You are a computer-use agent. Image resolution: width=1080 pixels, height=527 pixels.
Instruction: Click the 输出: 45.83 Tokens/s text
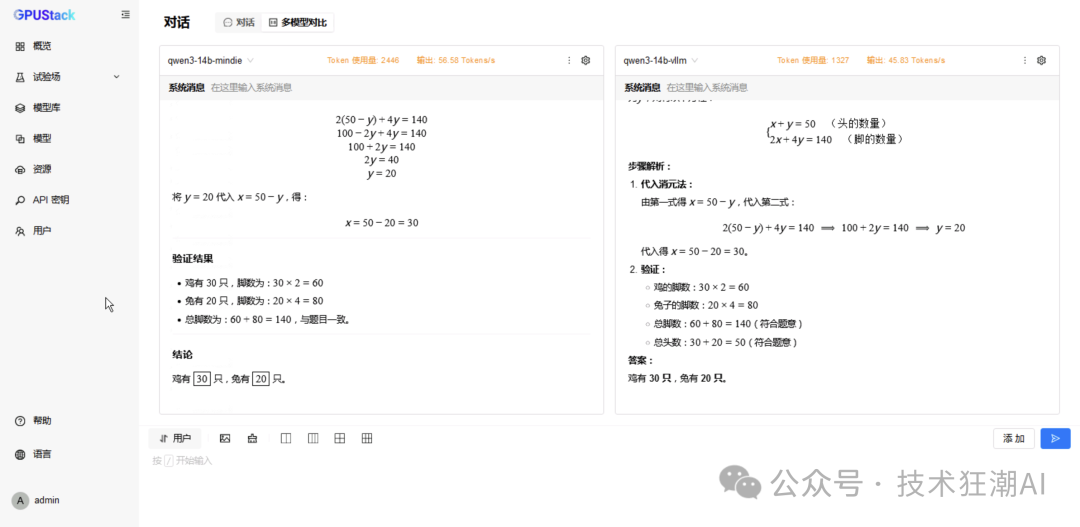click(x=906, y=61)
